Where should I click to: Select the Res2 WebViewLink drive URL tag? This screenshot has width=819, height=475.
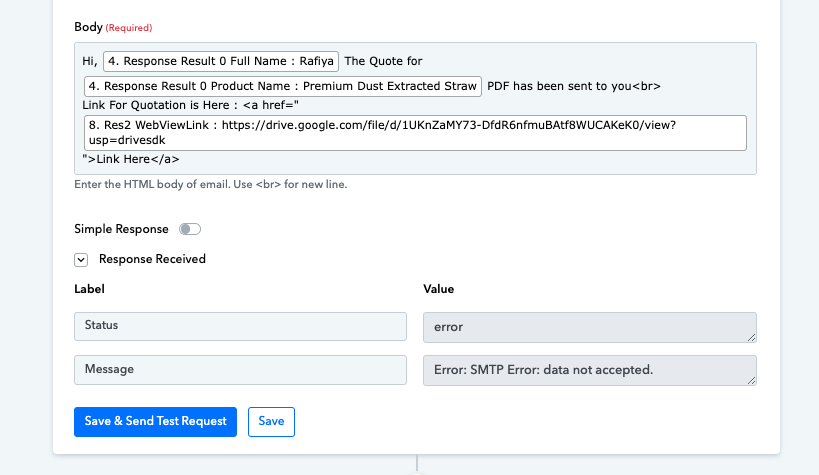point(415,133)
